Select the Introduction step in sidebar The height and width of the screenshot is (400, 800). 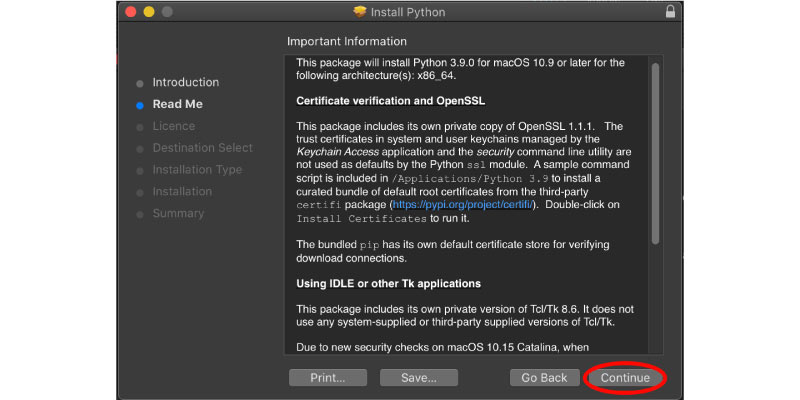[186, 82]
